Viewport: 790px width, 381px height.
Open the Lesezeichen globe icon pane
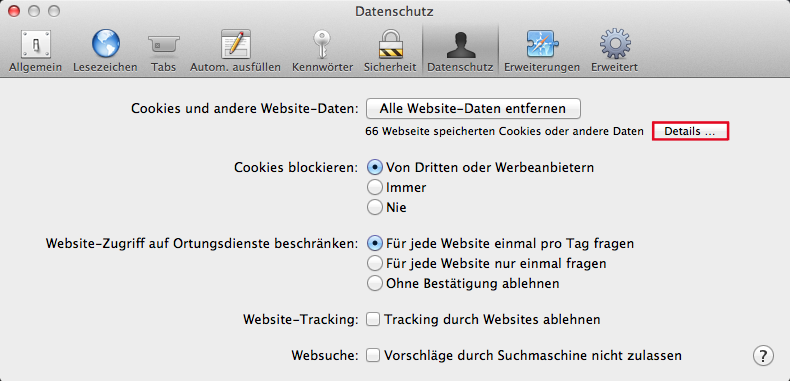point(105,50)
